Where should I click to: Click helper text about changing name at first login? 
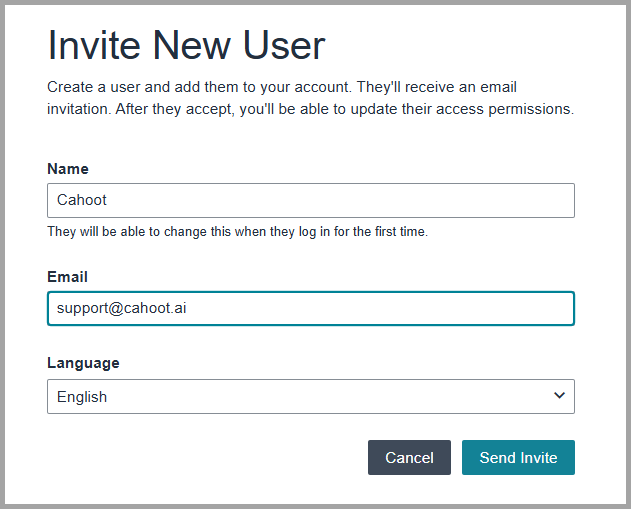(x=237, y=232)
